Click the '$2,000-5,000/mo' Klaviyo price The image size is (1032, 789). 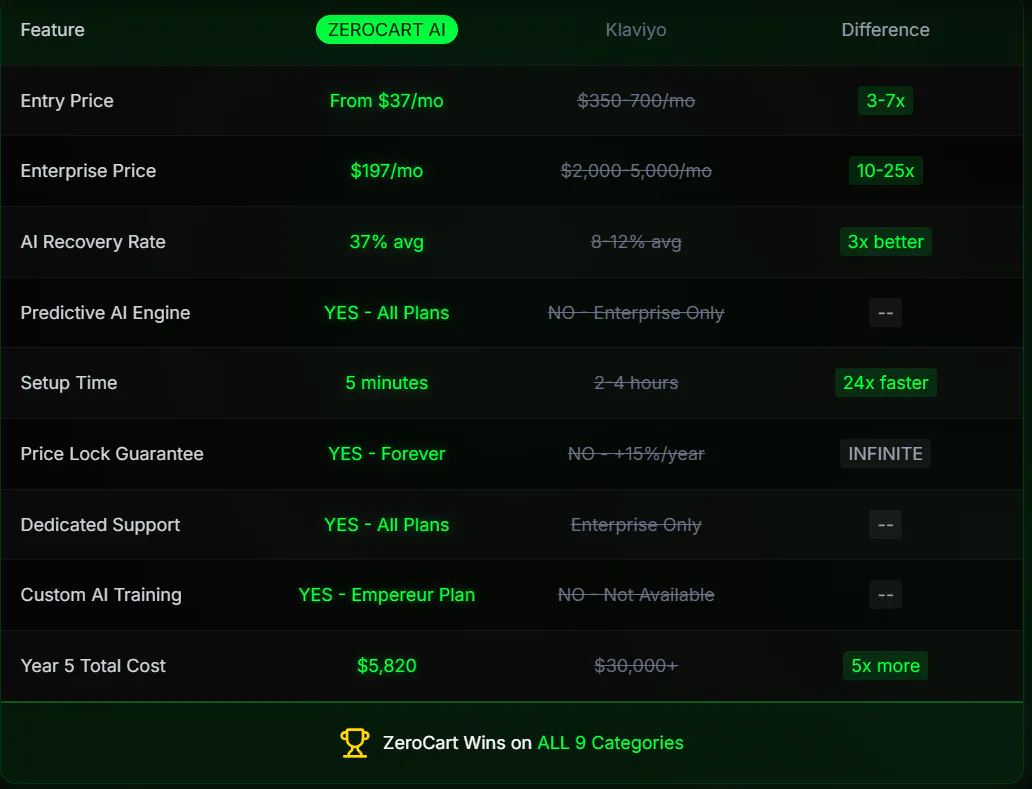tap(636, 170)
